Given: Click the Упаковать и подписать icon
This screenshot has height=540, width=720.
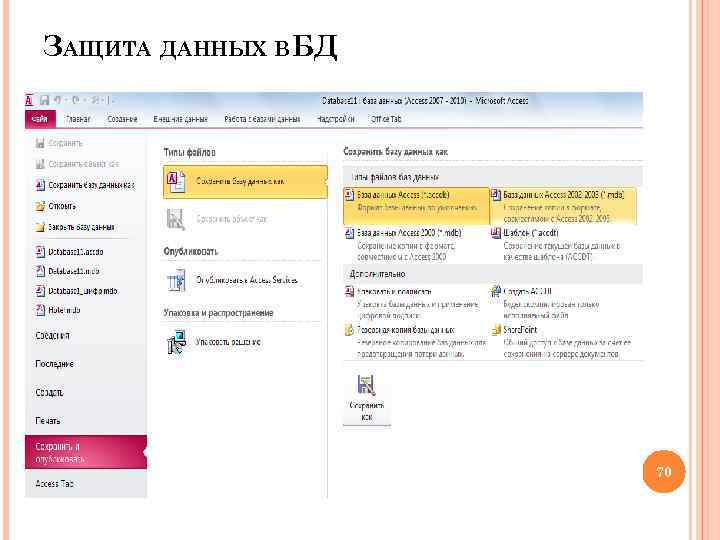Looking at the screenshot, I should [x=349, y=291].
